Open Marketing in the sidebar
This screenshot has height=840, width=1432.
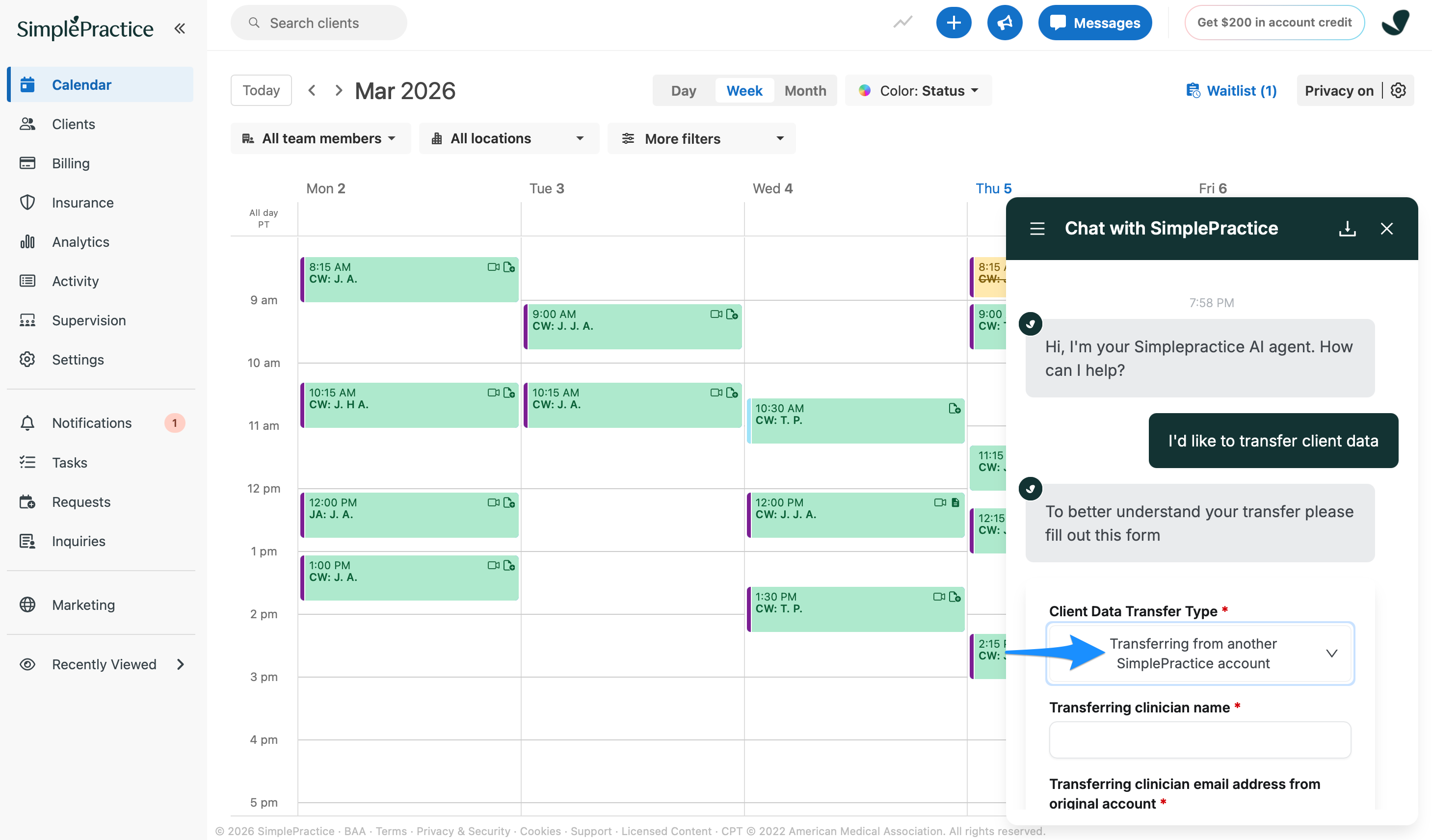[x=101, y=604]
